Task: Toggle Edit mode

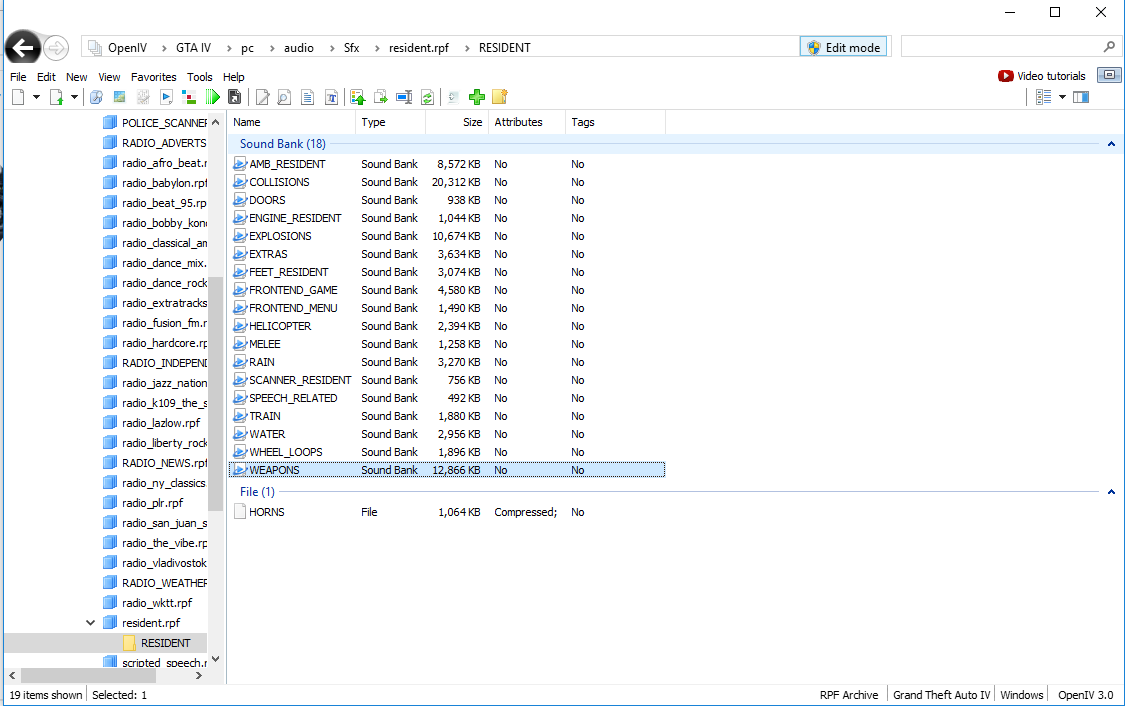Action: coord(843,47)
